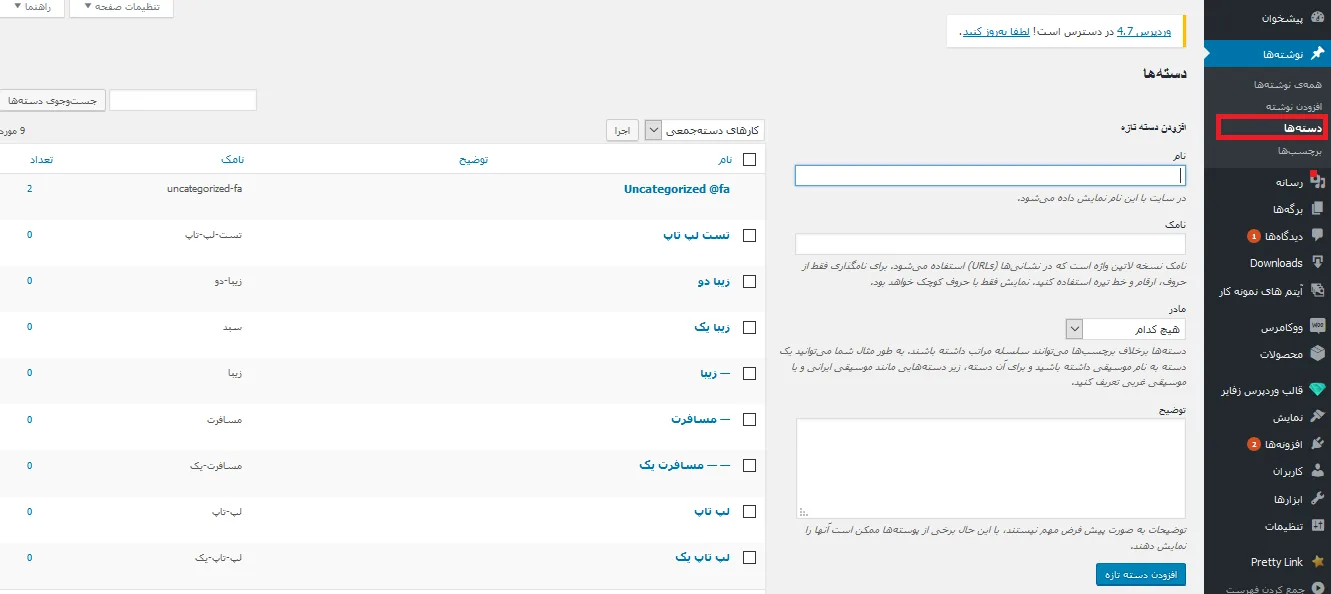Click the پیشخوان dashboard gauge icon

click(x=1317, y=18)
